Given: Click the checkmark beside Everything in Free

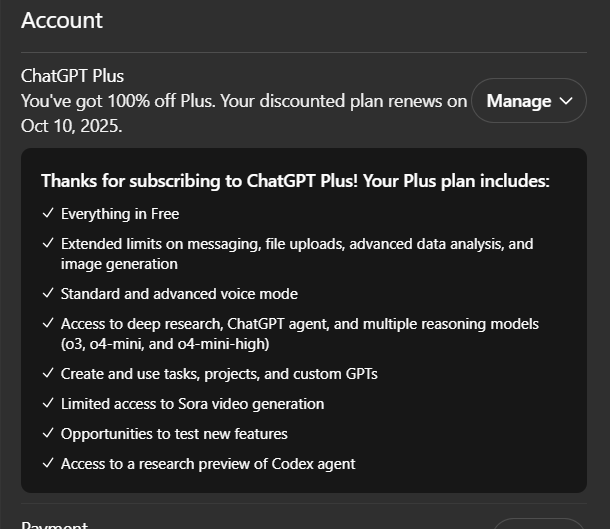Looking at the screenshot, I should click(48, 213).
